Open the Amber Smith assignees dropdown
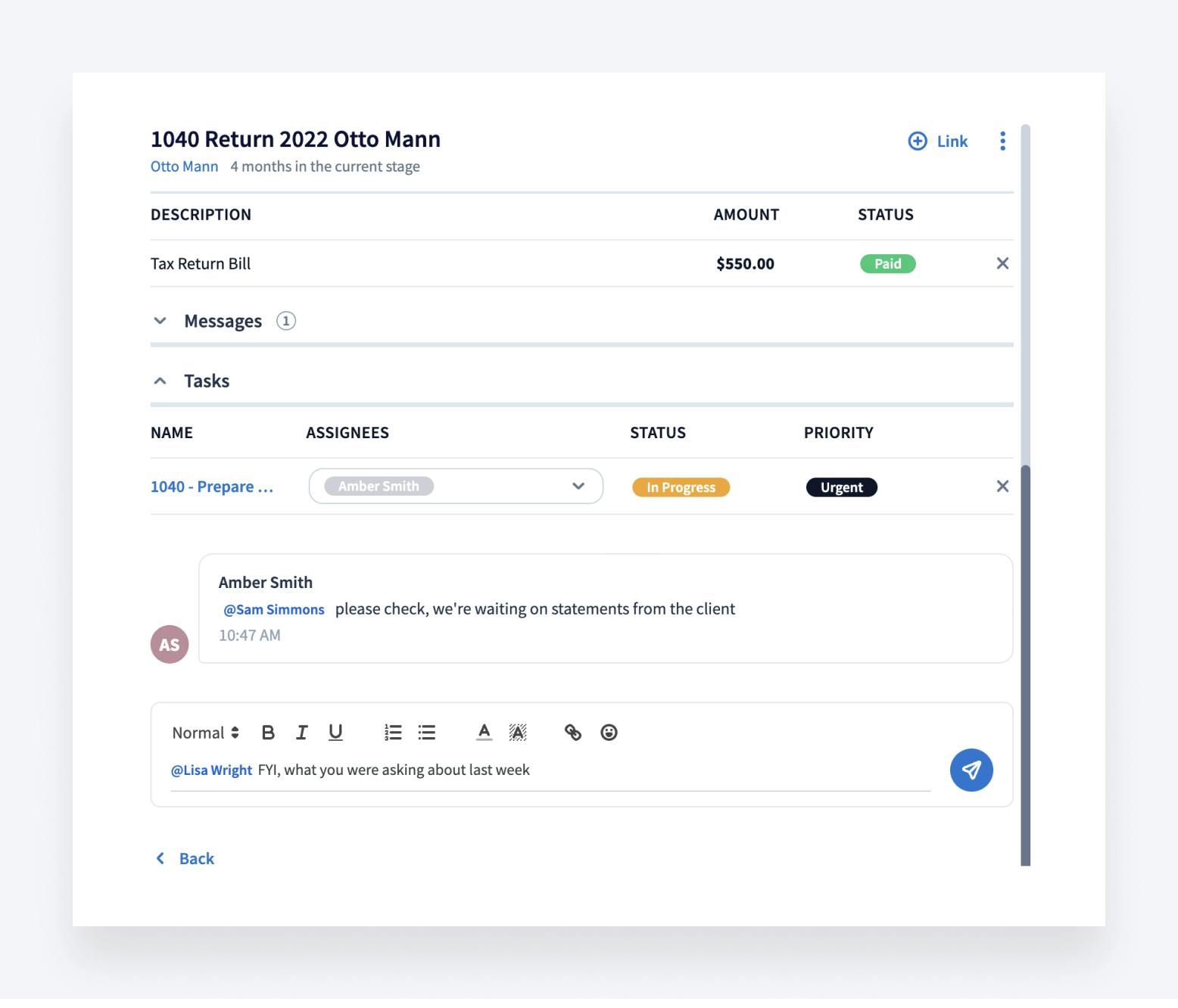 coord(578,487)
